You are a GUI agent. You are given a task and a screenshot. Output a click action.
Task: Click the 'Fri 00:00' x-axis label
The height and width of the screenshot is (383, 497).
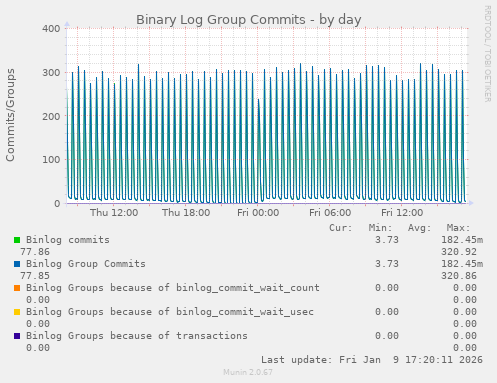click(258, 213)
